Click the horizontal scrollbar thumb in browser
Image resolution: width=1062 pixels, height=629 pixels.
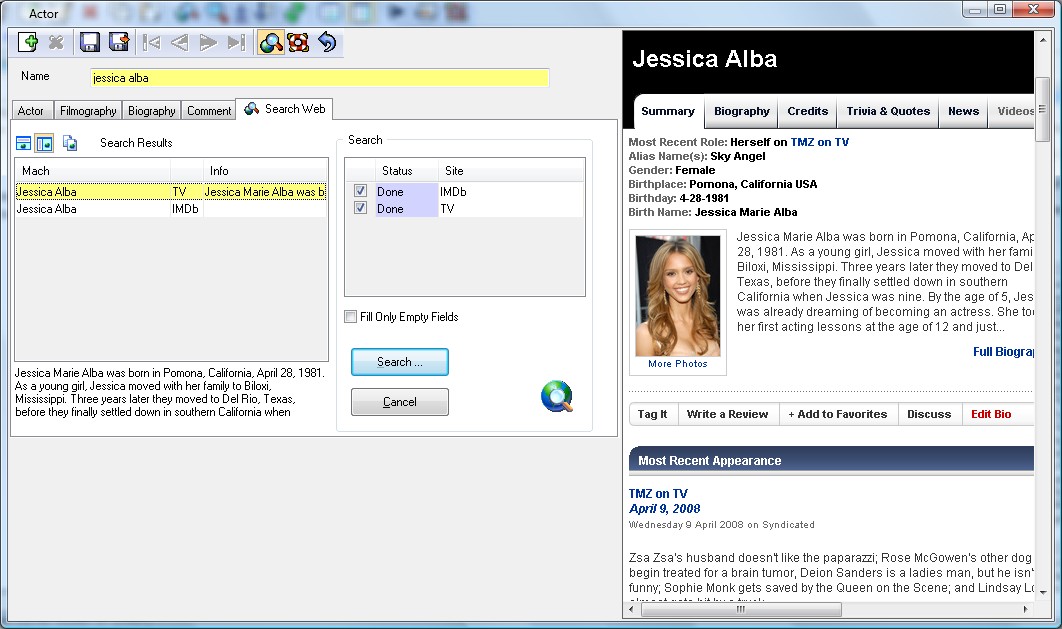coord(741,609)
